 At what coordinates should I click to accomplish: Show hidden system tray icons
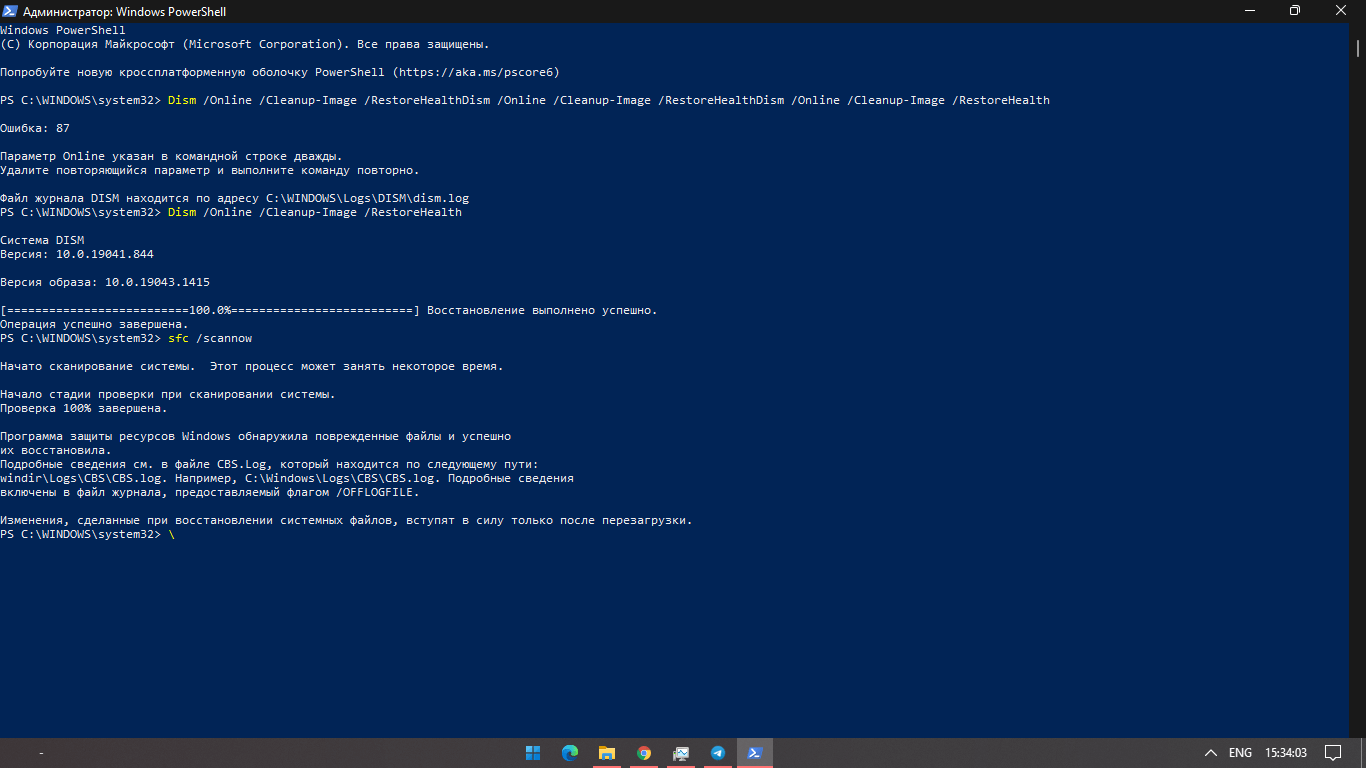[1210, 753]
